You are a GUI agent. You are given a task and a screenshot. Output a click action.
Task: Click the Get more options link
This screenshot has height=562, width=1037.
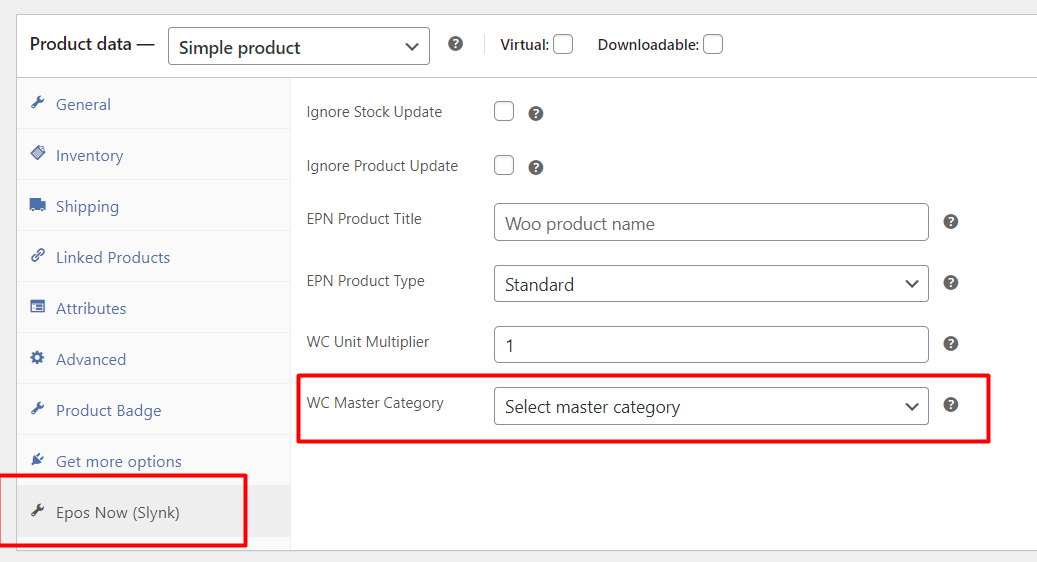[x=118, y=462]
